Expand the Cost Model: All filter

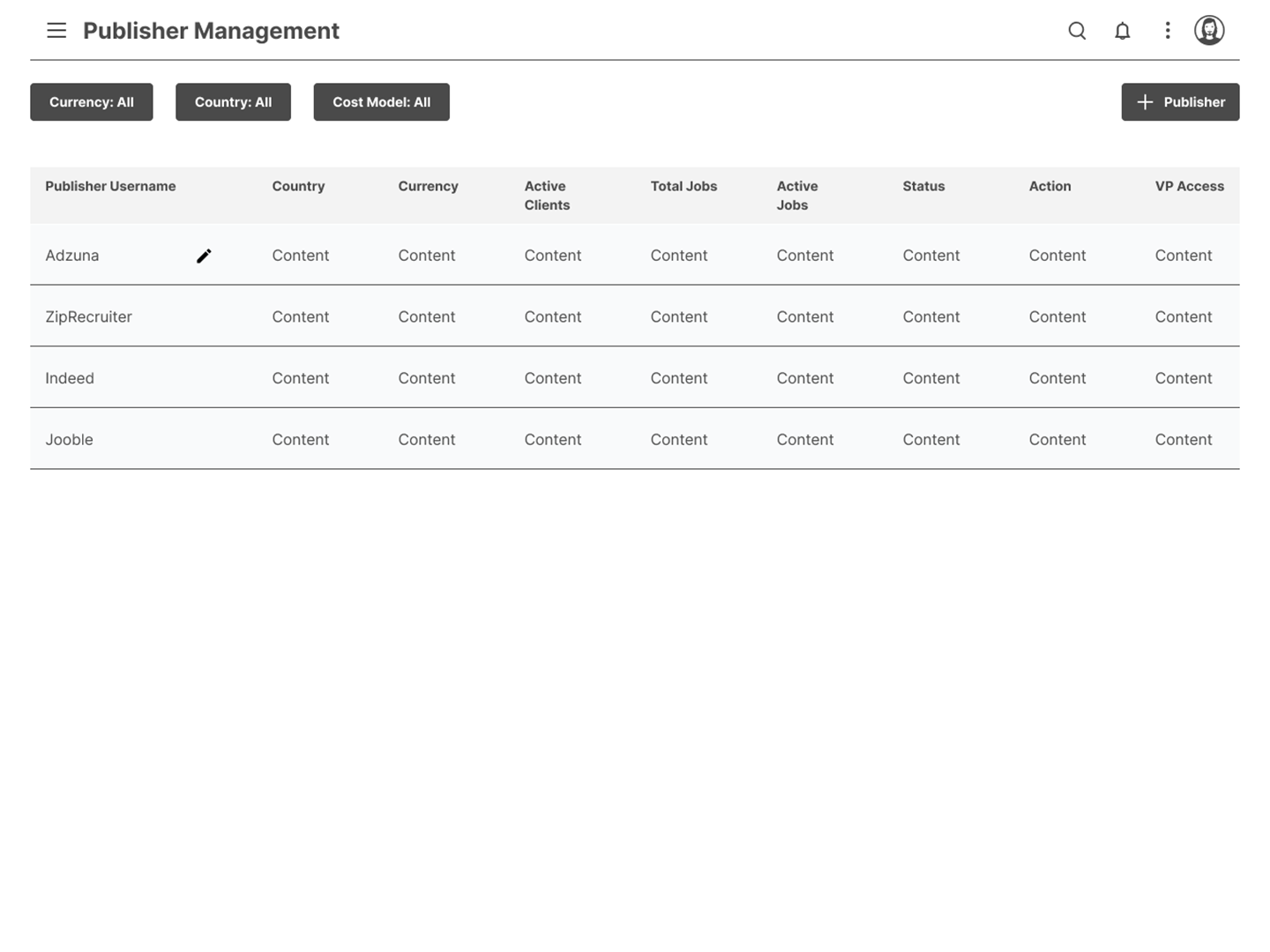[381, 102]
